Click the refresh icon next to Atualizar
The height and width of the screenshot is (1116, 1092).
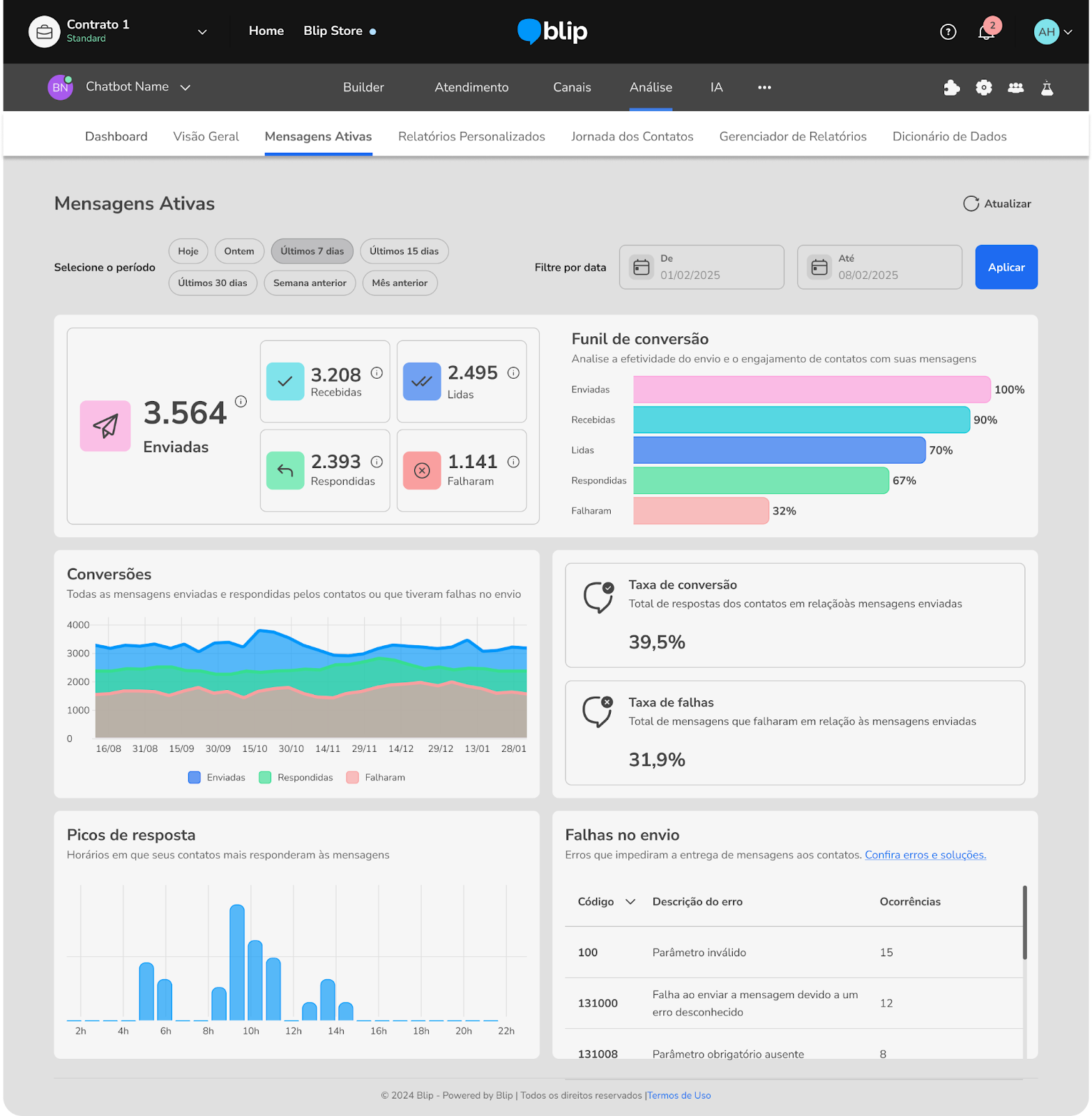click(x=971, y=204)
